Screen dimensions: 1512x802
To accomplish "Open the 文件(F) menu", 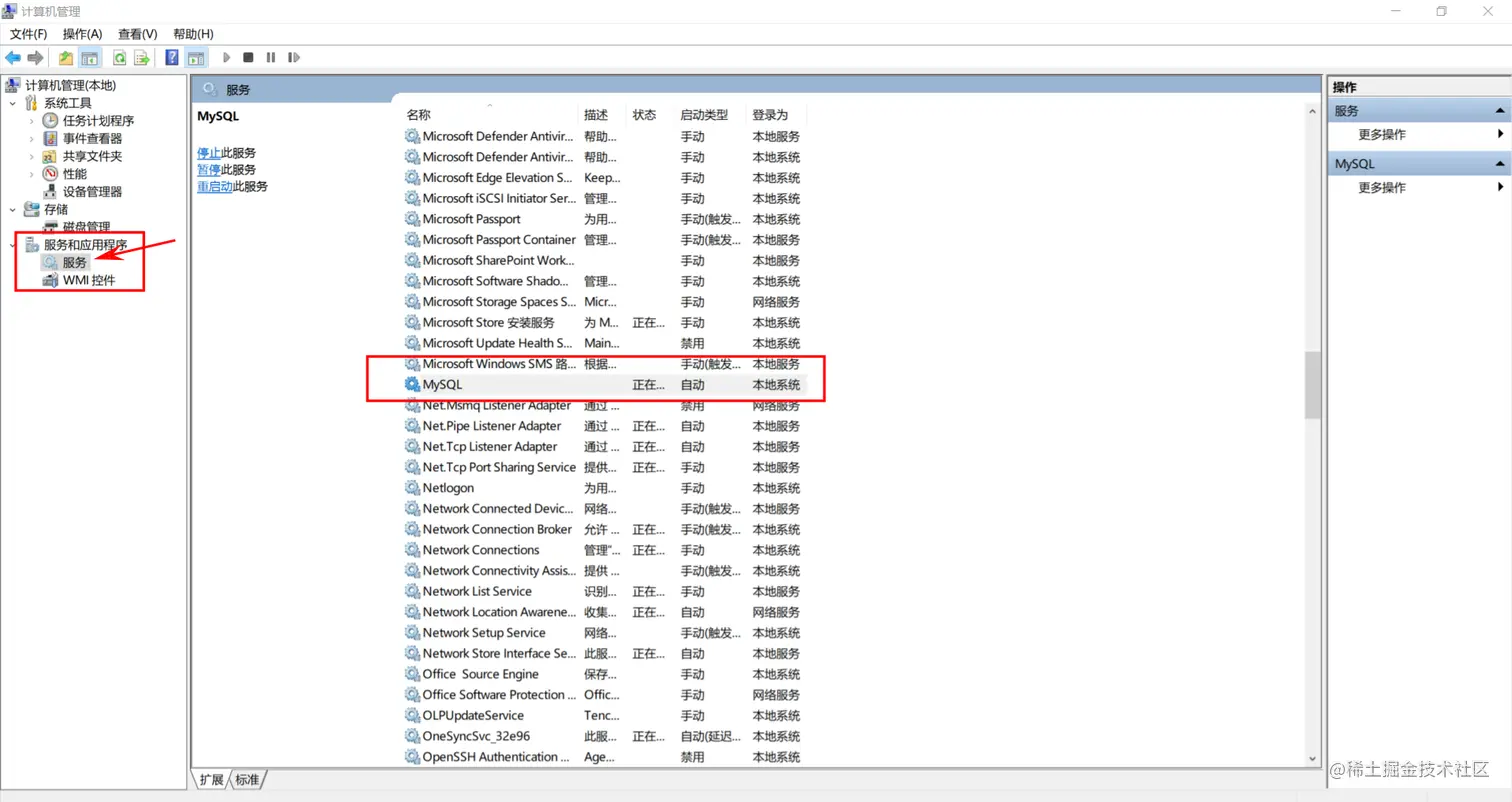I will click(29, 34).
